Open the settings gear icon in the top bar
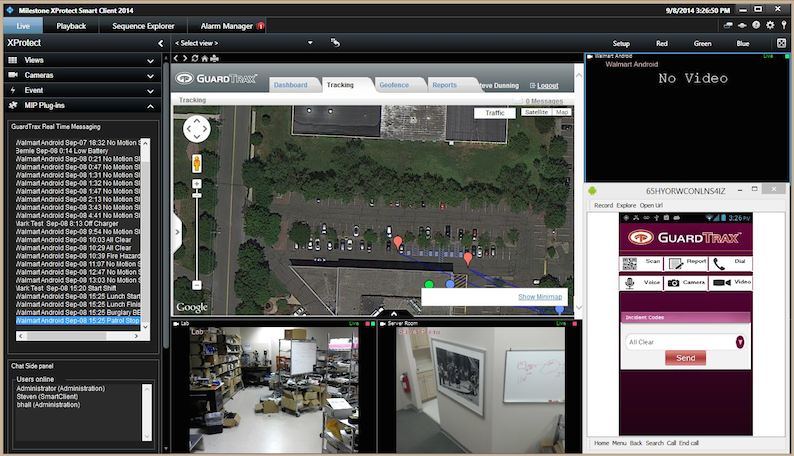 [770, 25]
